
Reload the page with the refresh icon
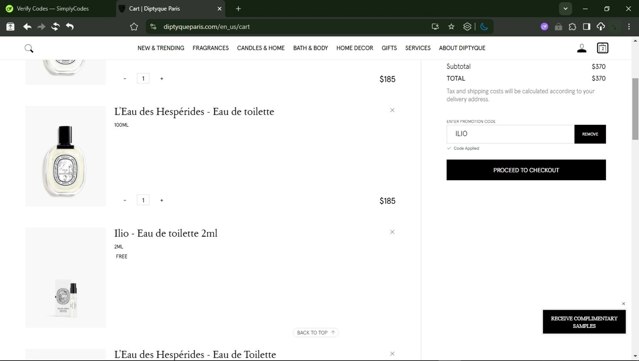(55, 26)
